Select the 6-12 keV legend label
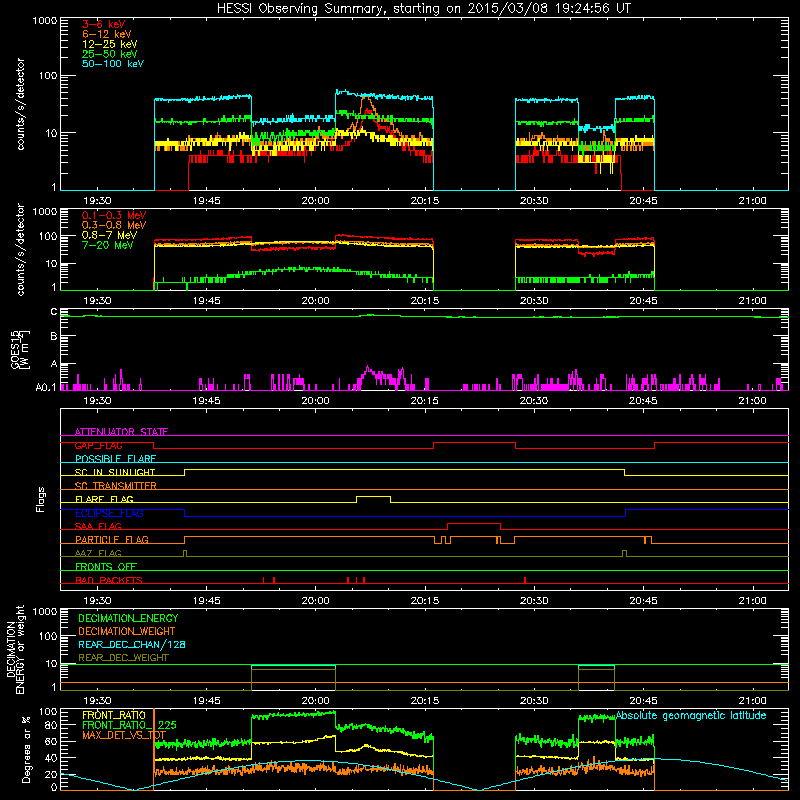Image resolution: width=800 pixels, height=800 pixels. pyautogui.click(x=107, y=34)
